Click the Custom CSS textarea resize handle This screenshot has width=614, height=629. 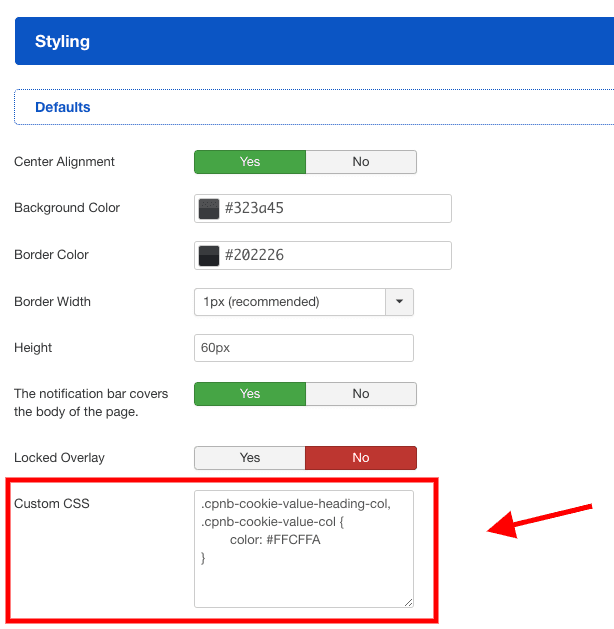point(407,601)
